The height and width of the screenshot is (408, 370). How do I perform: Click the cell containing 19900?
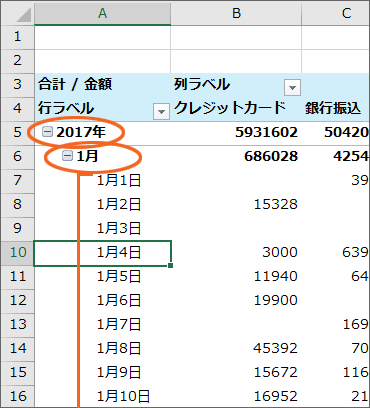tap(236, 301)
